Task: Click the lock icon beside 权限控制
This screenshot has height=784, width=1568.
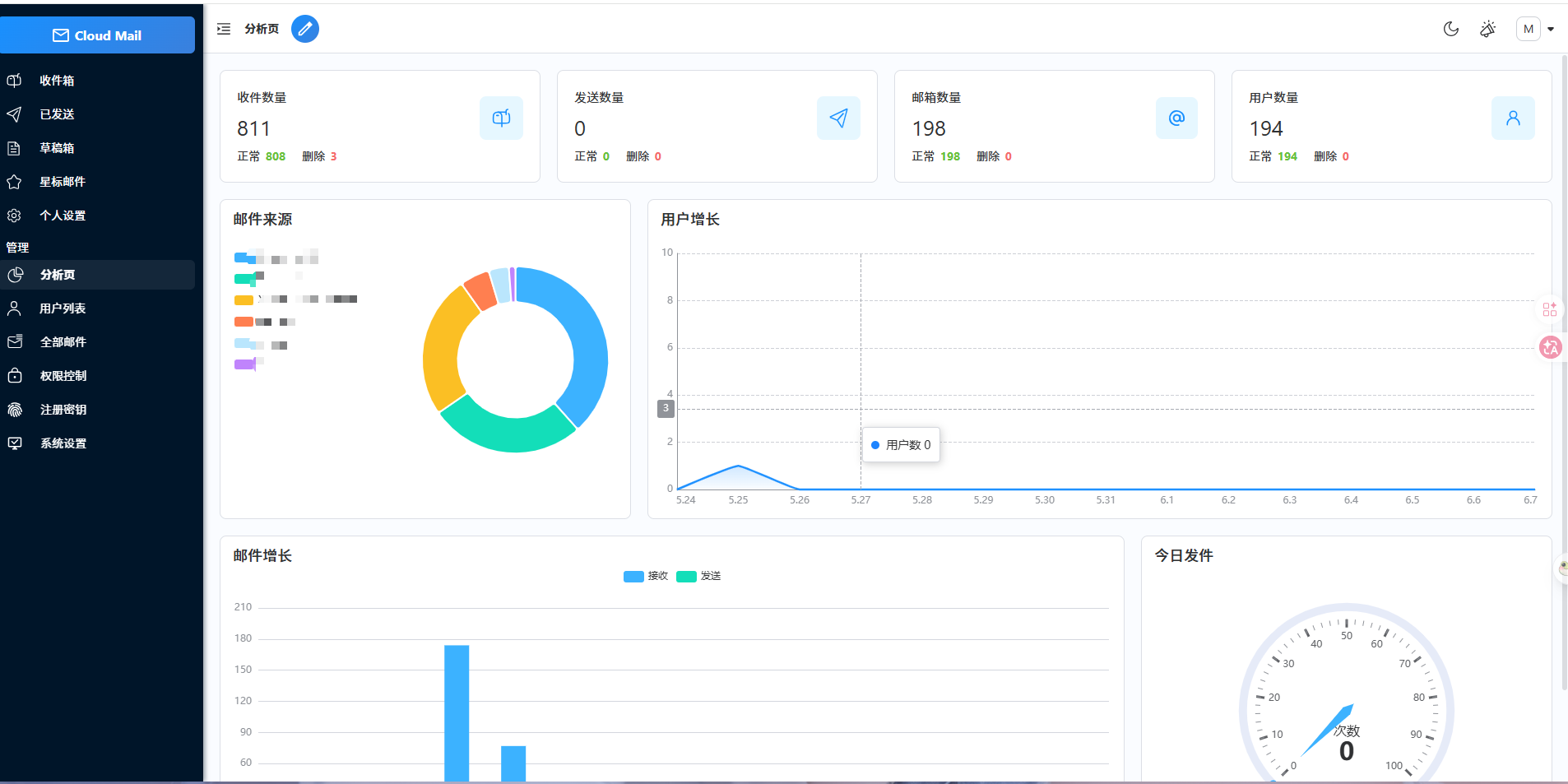Action: (x=15, y=376)
